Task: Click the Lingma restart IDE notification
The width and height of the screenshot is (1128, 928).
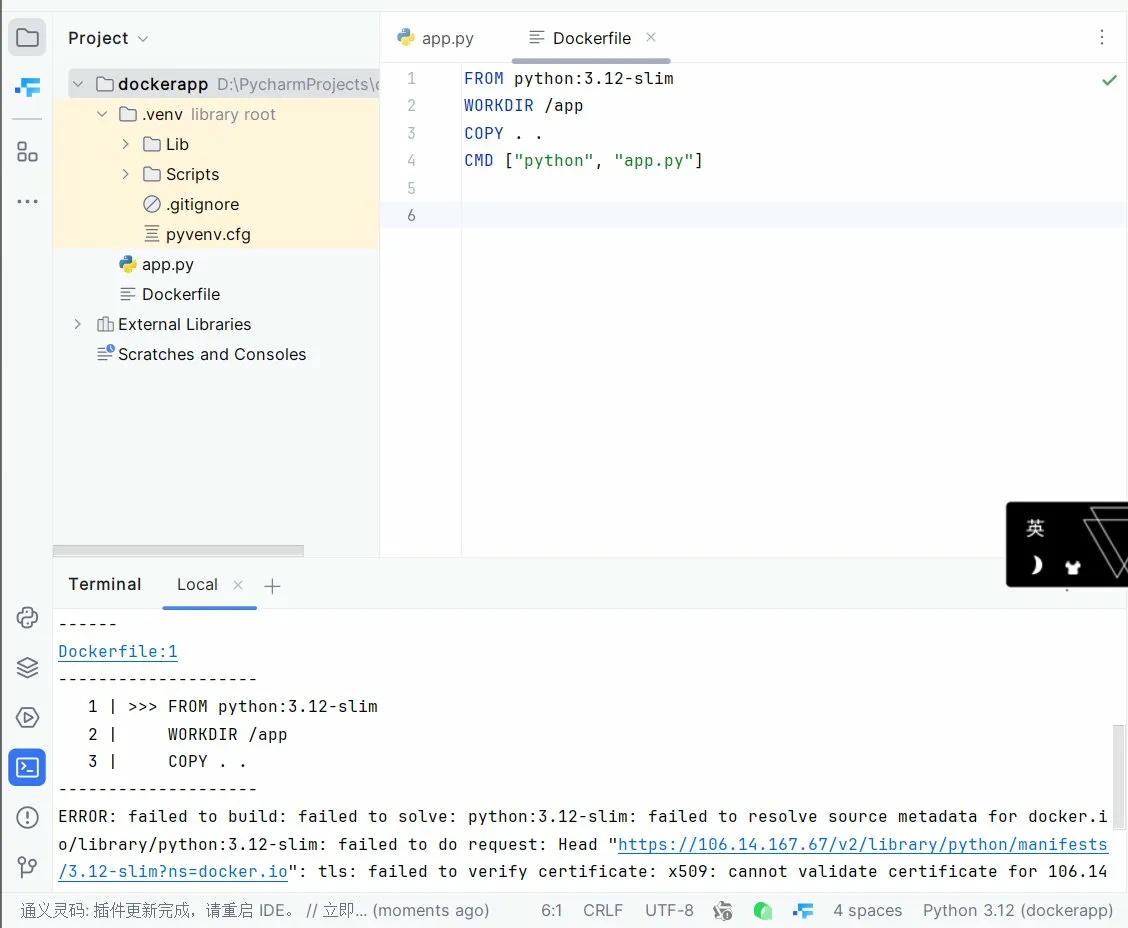Action: point(255,911)
